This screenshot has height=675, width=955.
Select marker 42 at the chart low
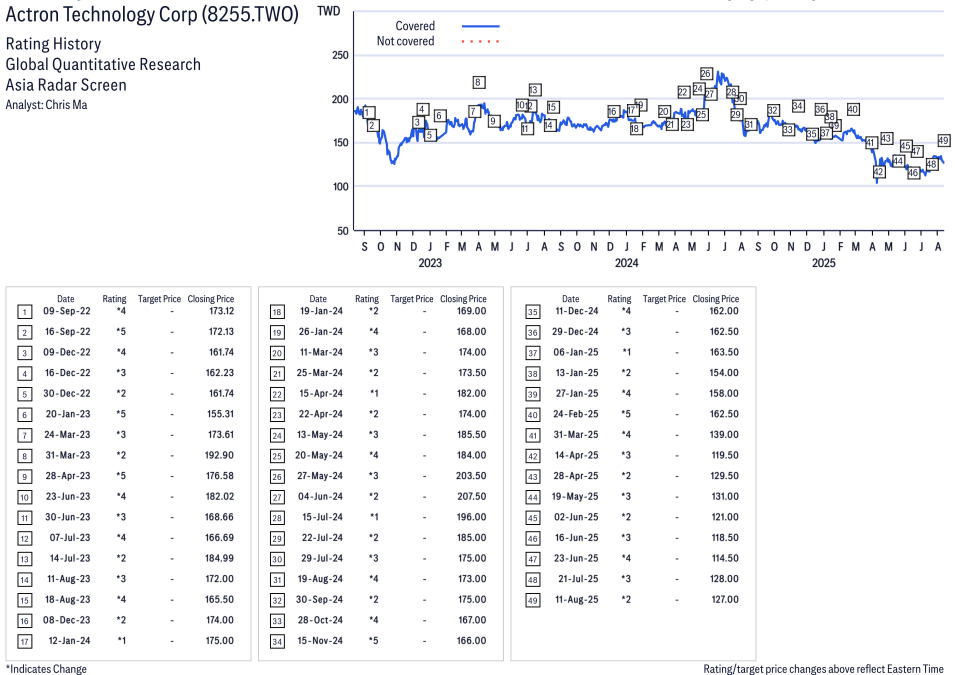click(x=878, y=172)
